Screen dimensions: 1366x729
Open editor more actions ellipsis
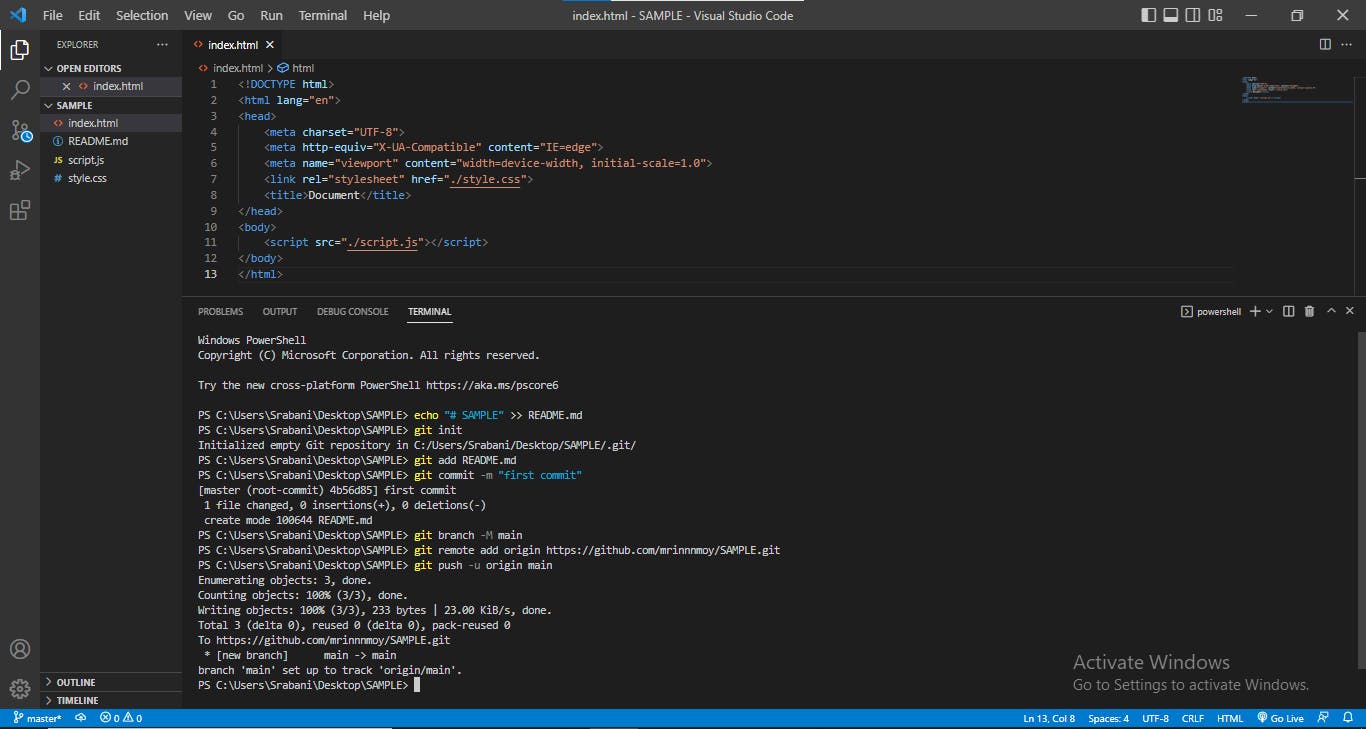pos(1349,44)
